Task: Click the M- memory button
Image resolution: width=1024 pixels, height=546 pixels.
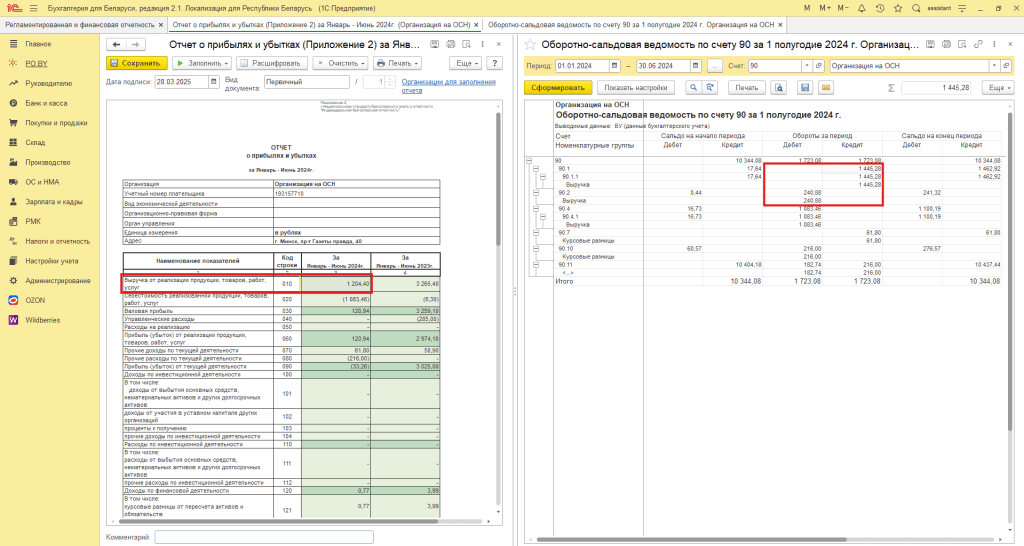Action: [x=842, y=8]
